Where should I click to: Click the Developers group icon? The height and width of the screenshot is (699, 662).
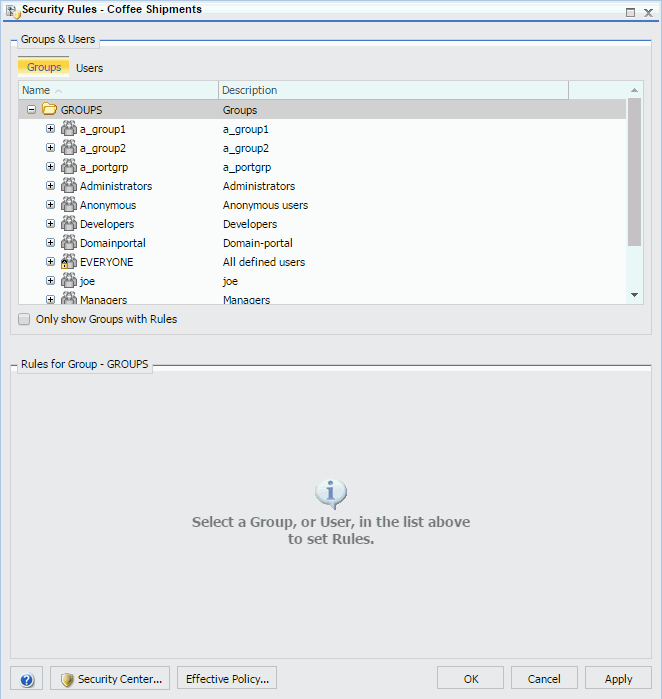(x=69, y=223)
